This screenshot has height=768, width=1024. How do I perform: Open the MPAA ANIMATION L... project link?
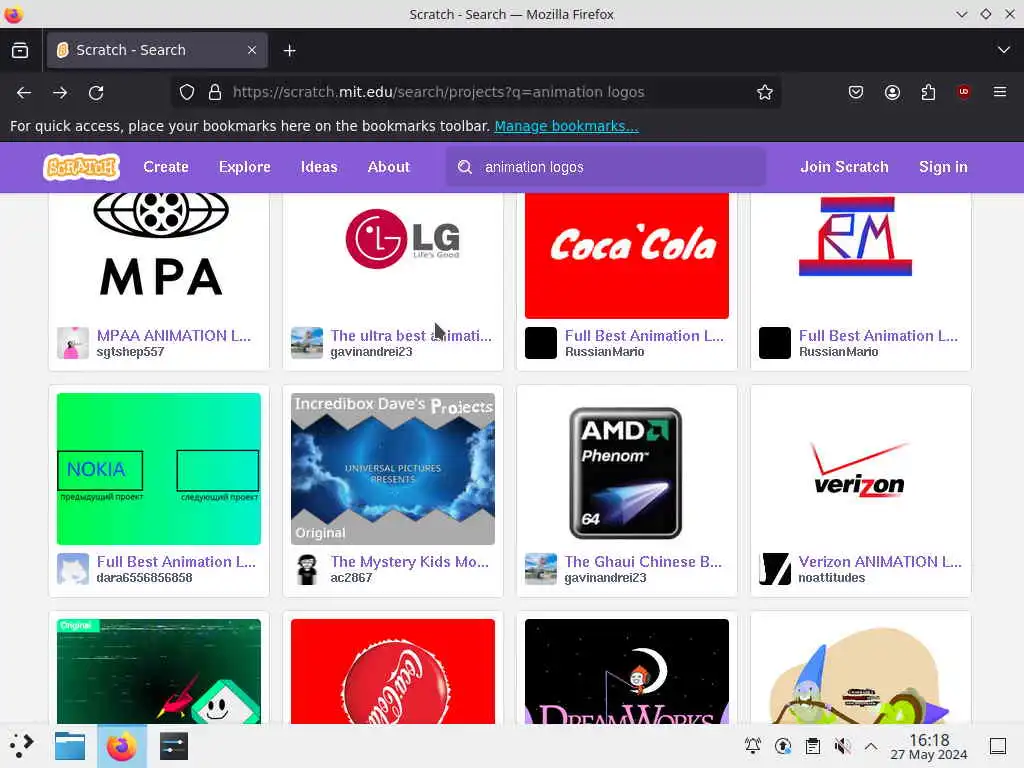click(174, 336)
